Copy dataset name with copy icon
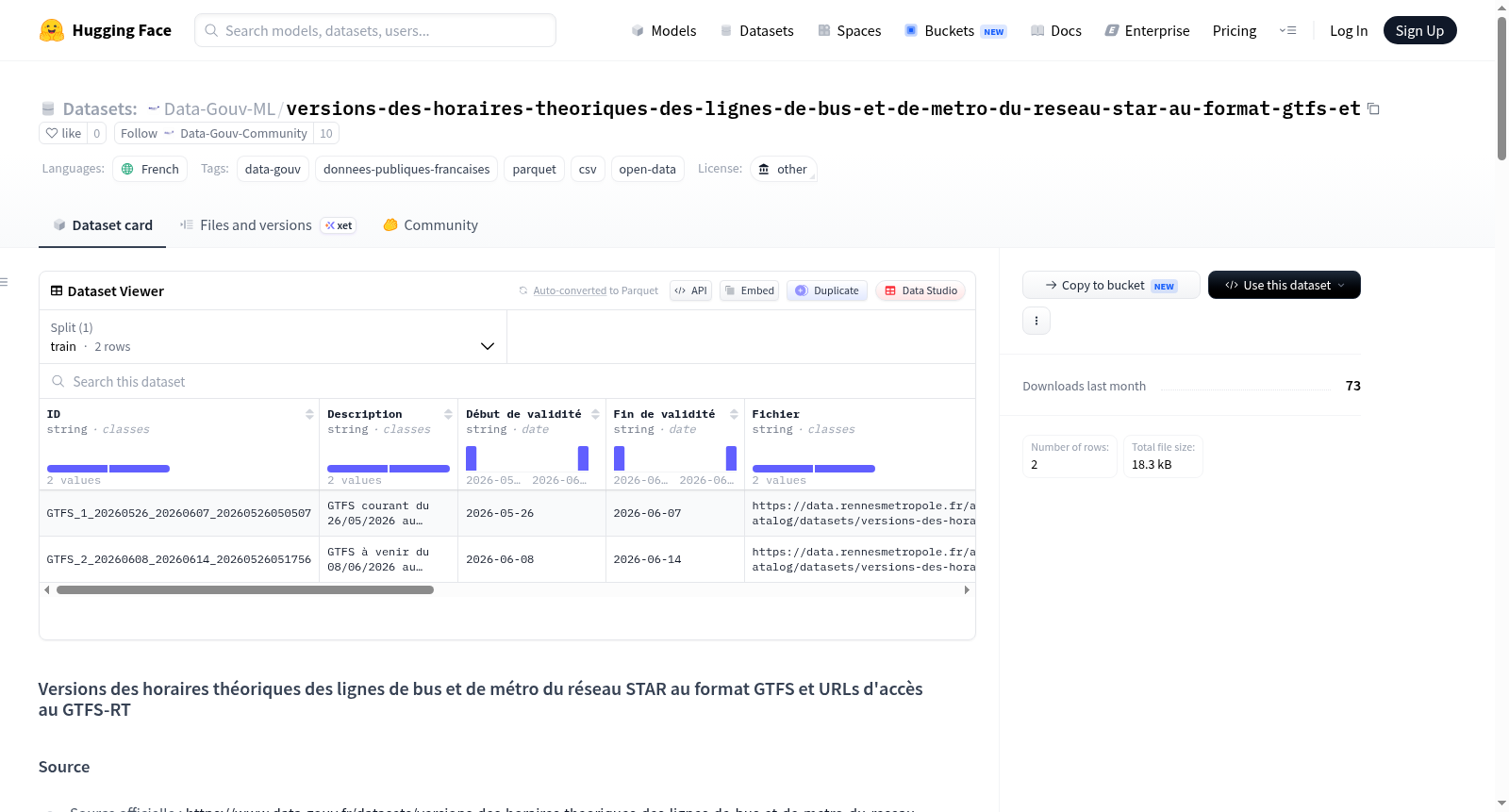The image size is (1509, 812). [1373, 109]
